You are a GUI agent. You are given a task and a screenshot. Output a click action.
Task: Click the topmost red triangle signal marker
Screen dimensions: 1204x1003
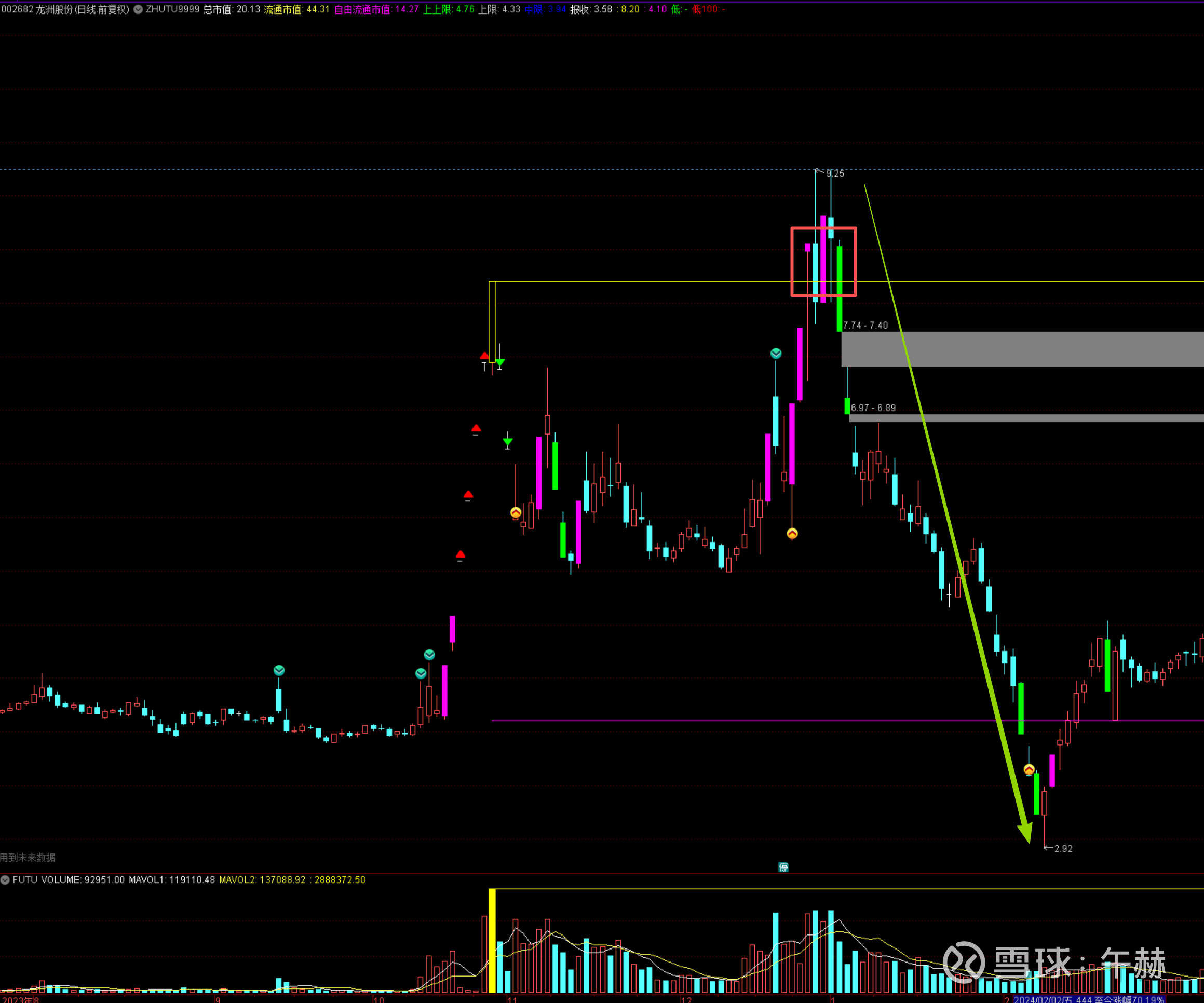(484, 357)
